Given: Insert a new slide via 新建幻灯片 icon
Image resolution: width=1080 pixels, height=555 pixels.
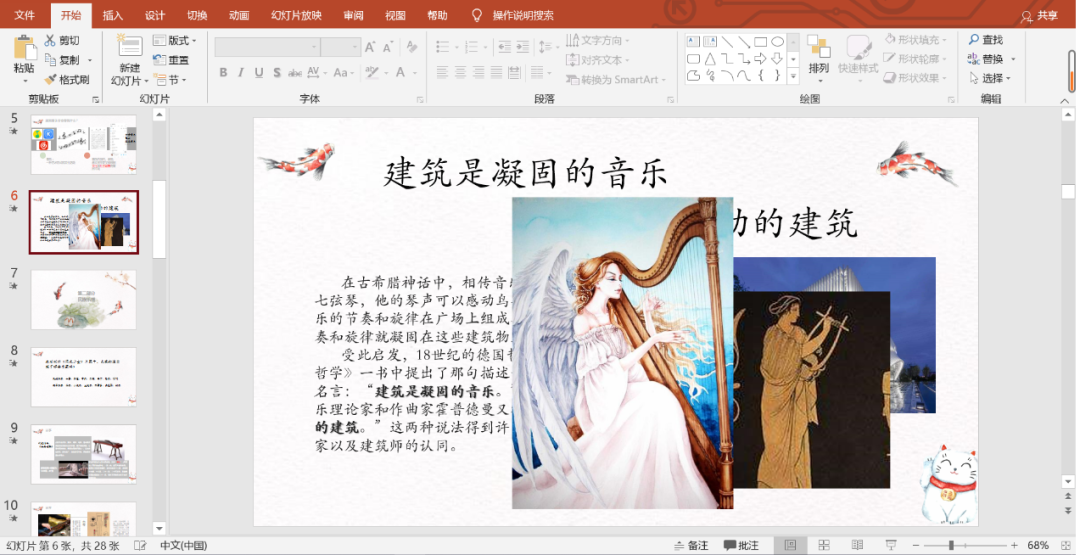Looking at the screenshot, I should coord(129,47).
